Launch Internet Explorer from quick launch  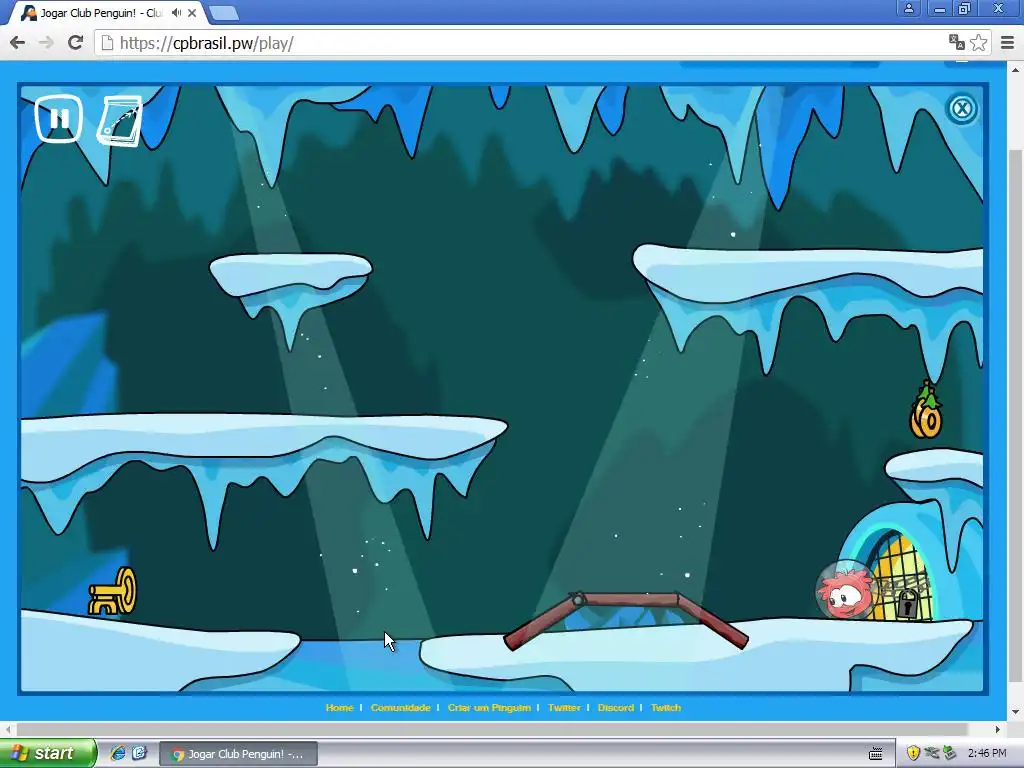[118, 753]
